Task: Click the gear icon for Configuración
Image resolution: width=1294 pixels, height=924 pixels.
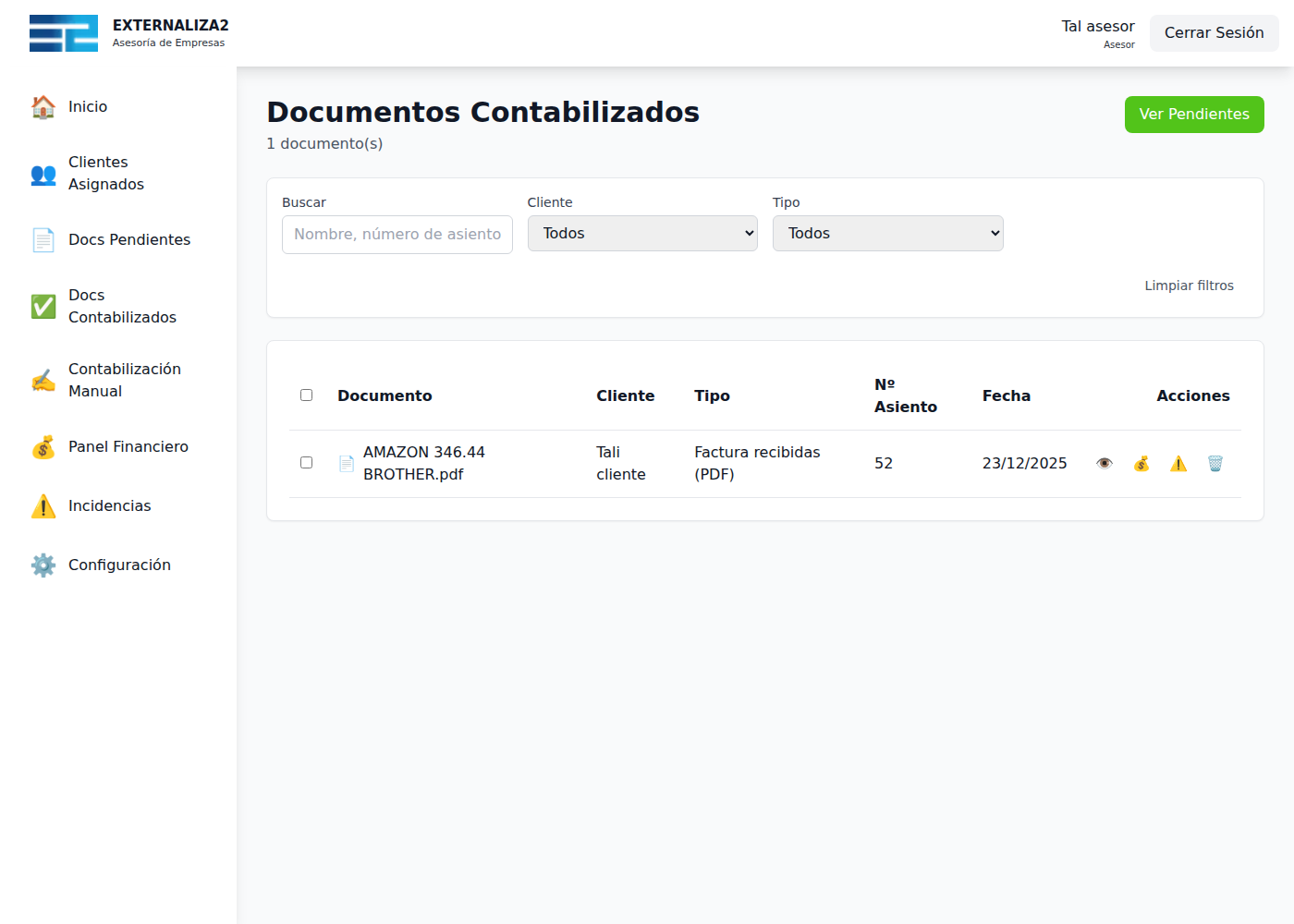Action: tap(43, 565)
